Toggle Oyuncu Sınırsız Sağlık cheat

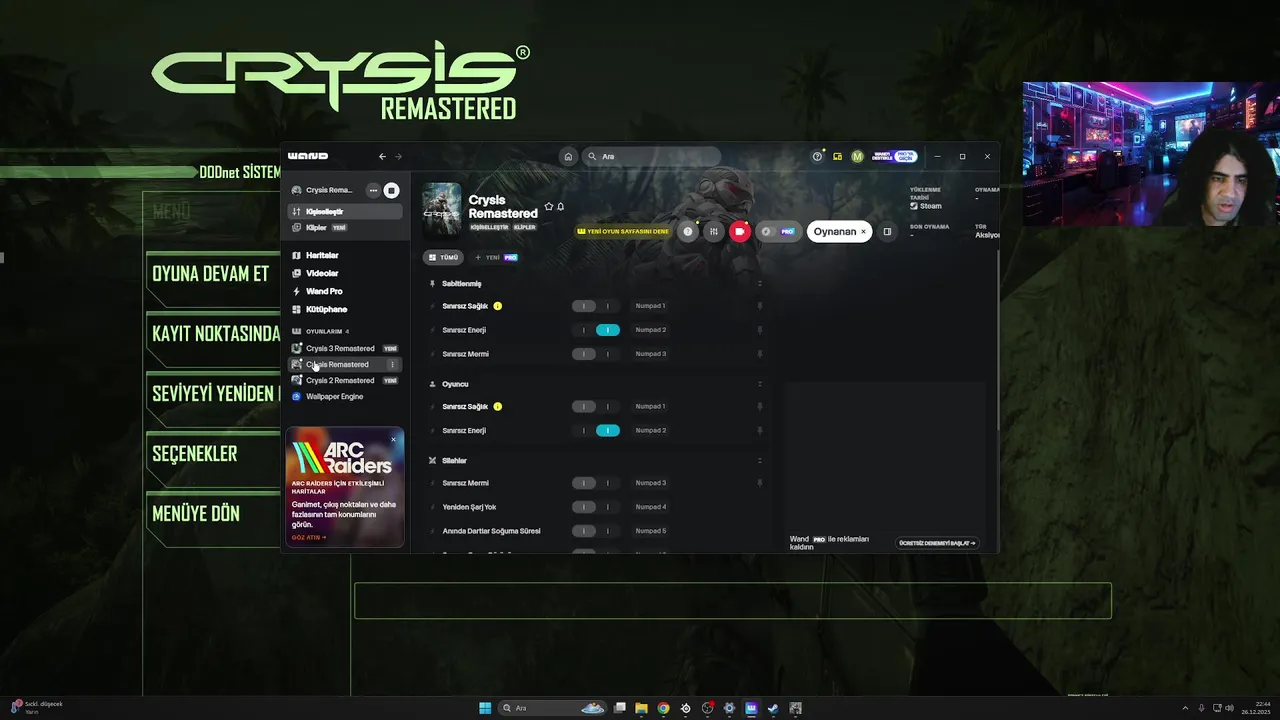[x=596, y=407]
